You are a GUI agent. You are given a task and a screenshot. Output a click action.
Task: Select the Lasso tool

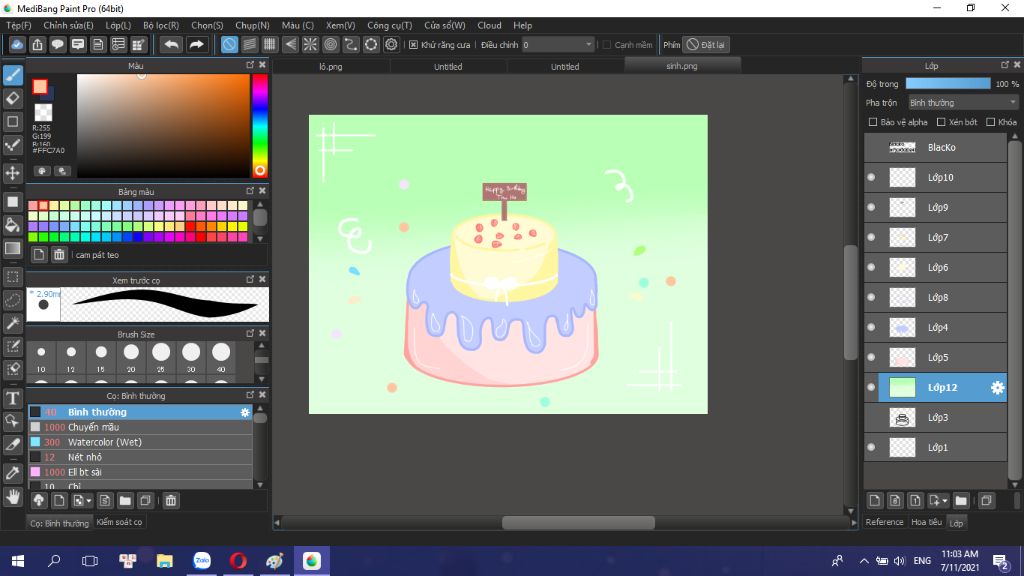12,300
